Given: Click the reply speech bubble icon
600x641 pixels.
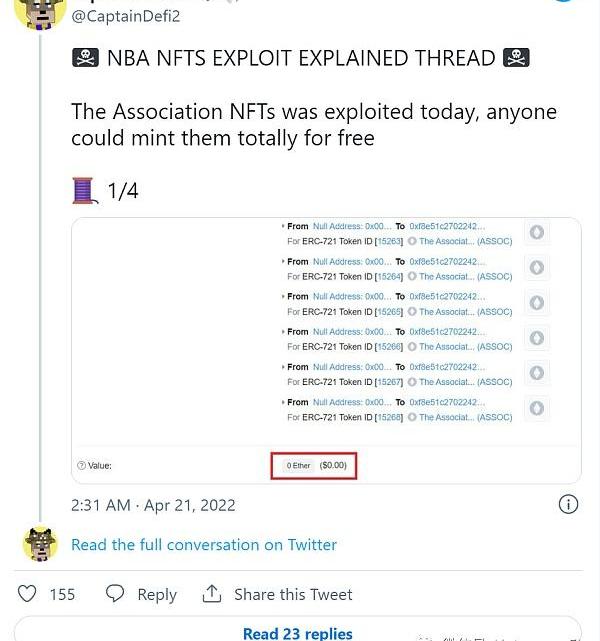Looking at the screenshot, I should (x=115, y=594).
